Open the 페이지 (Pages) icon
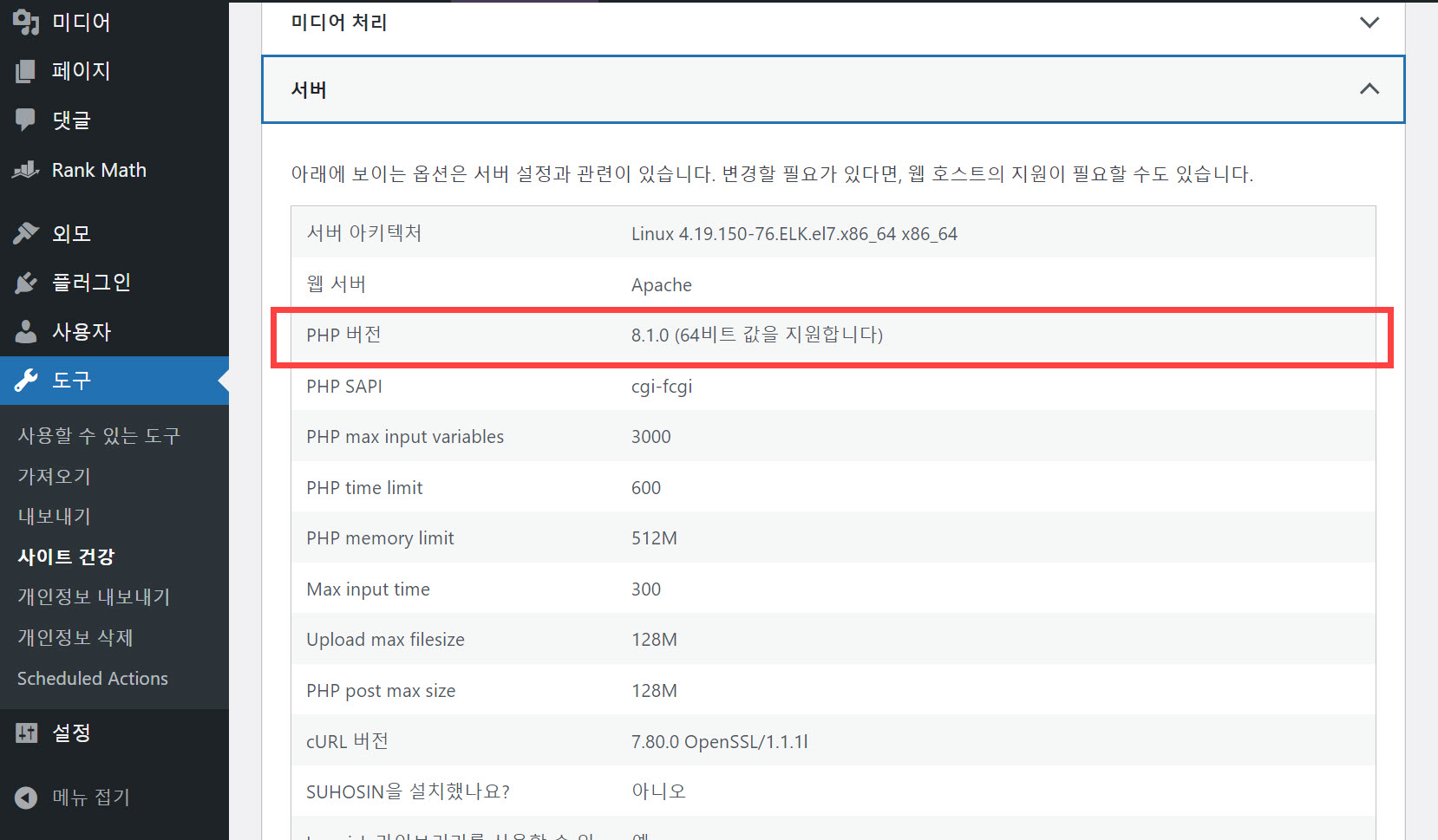 [26, 70]
